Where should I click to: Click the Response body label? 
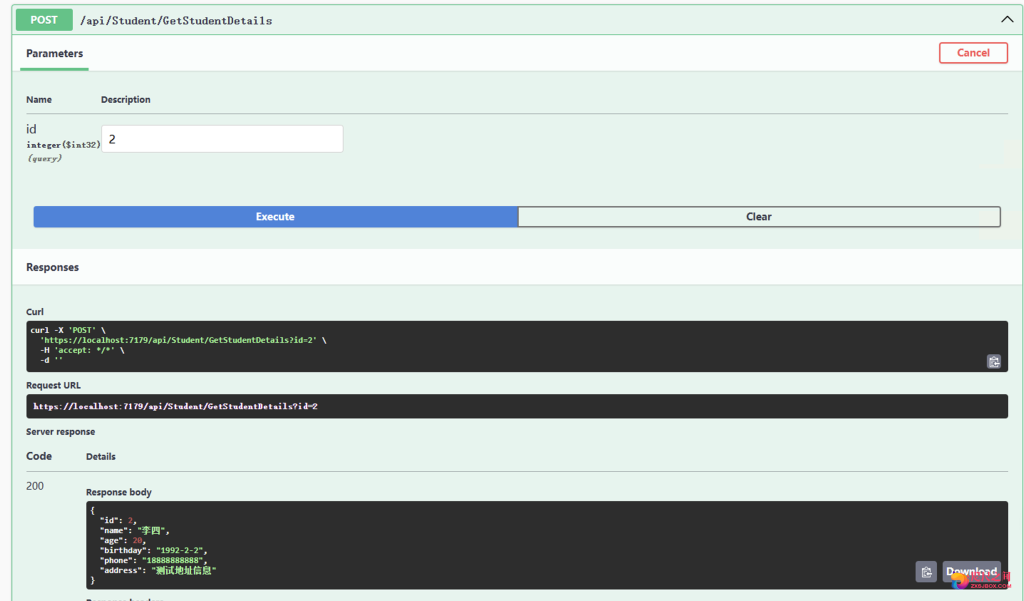[x=119, y=493]
